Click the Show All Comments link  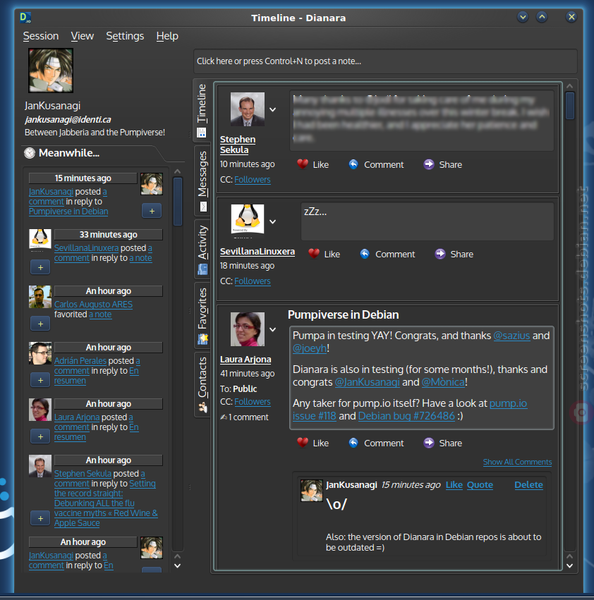coord(517,462)
